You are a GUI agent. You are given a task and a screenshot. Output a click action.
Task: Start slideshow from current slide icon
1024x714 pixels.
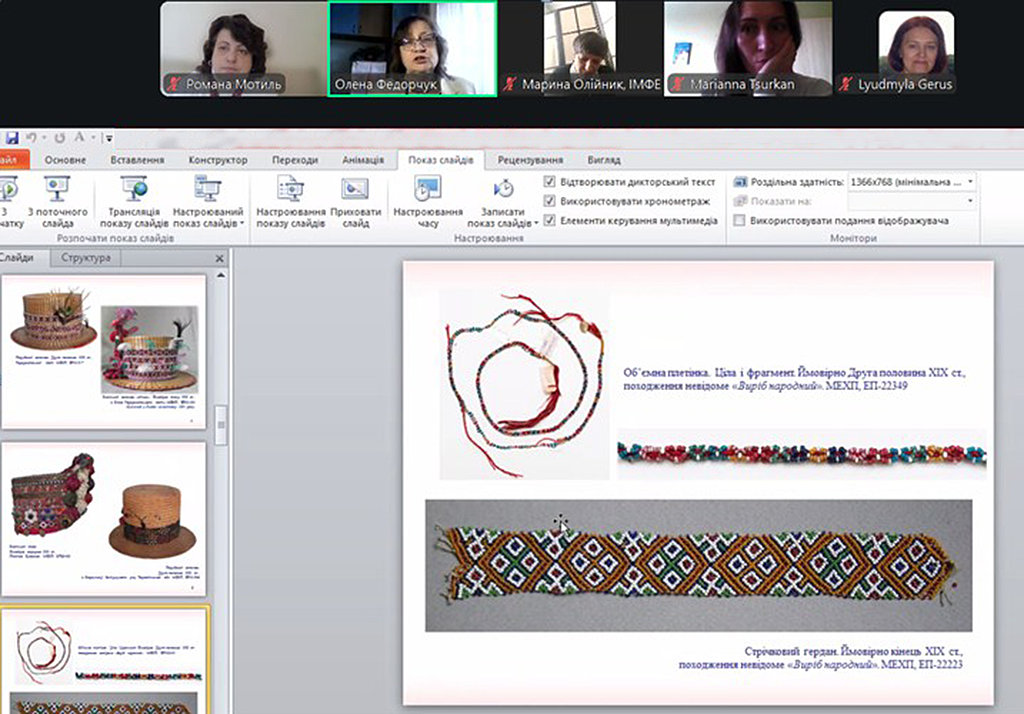tap(57, 189)
